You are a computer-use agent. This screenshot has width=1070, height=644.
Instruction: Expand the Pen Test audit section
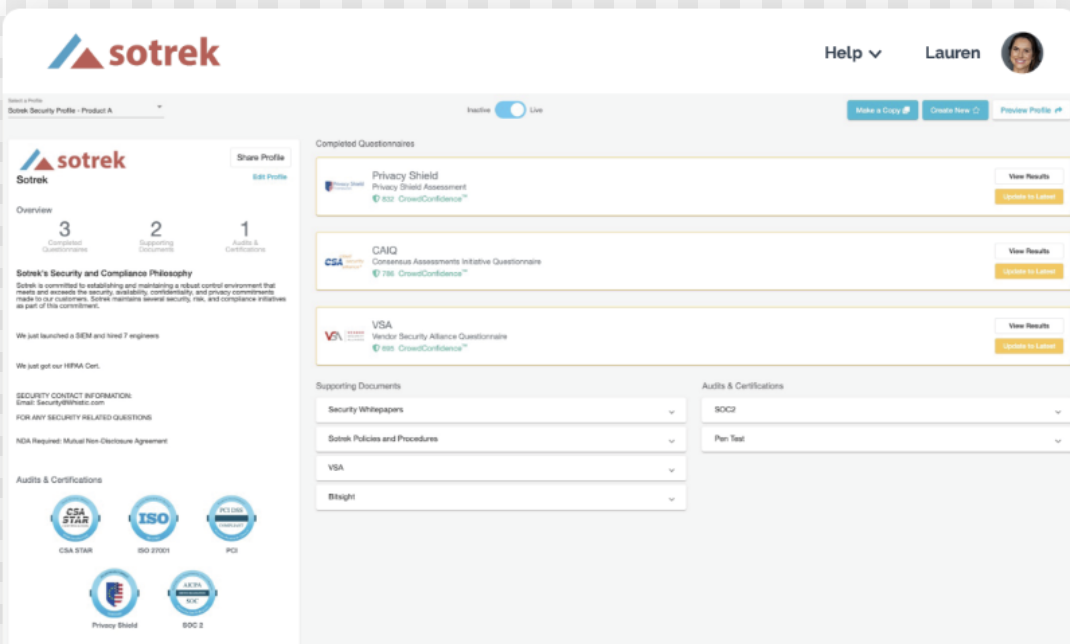[x=886, y=439]
